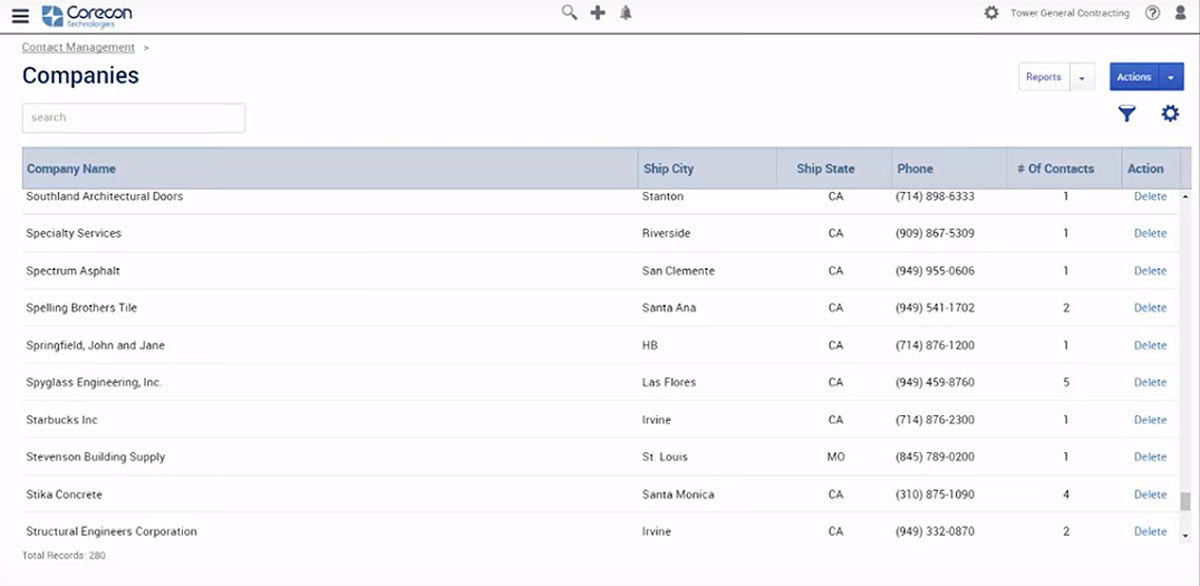Click the company search input field
Viewport: 1200px width, 586px height.
(x=133, y=118)
